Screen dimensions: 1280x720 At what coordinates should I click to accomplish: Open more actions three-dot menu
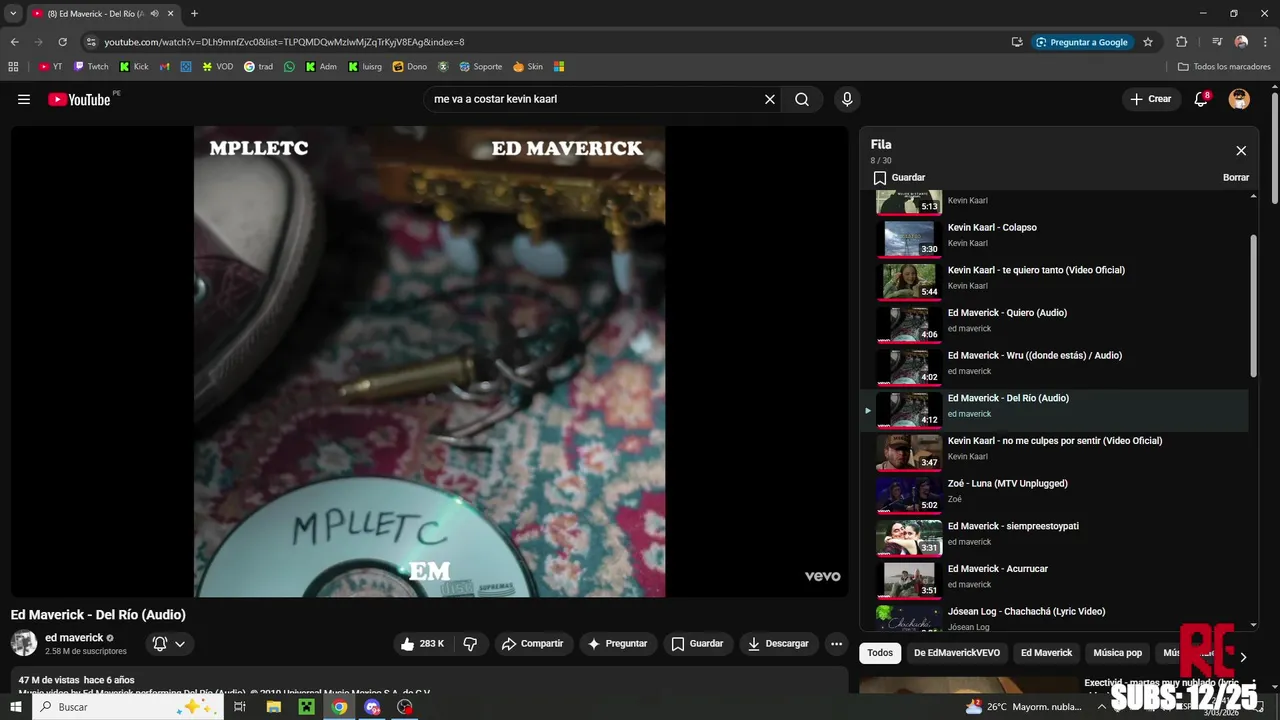(837, 644)
